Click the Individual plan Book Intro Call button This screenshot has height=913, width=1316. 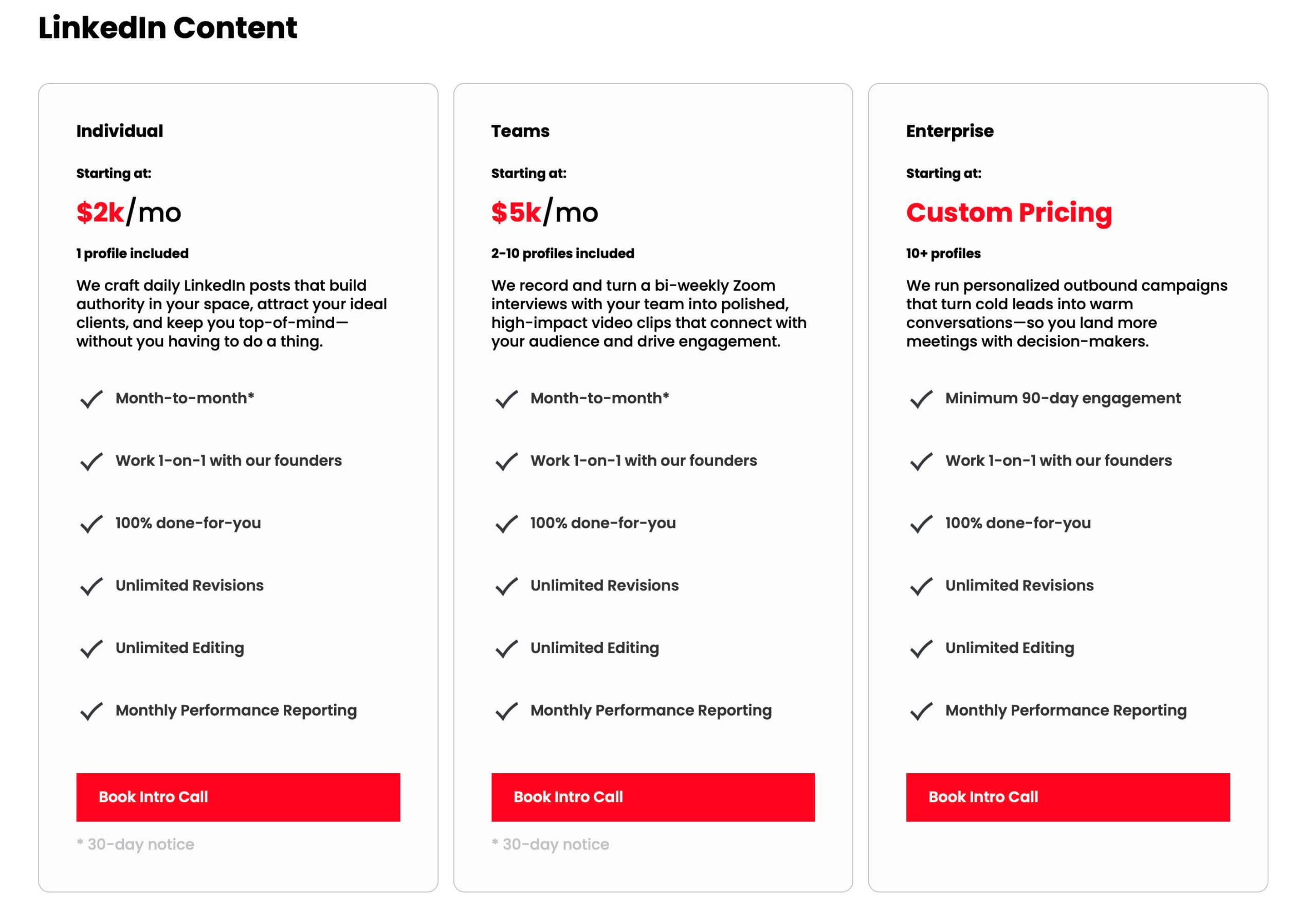237,797
